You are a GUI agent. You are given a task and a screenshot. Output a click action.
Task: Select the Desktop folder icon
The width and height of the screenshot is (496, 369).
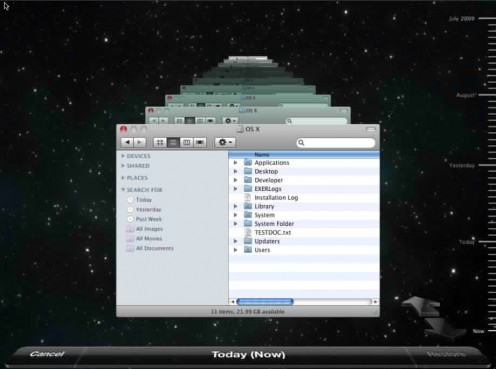tap(248, 171)
